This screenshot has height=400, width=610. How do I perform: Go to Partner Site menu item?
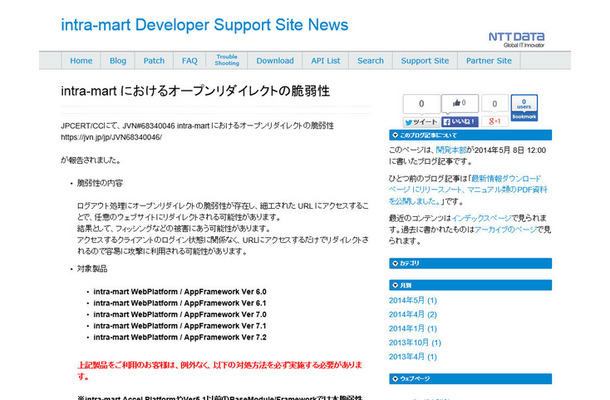pos(489,61)
